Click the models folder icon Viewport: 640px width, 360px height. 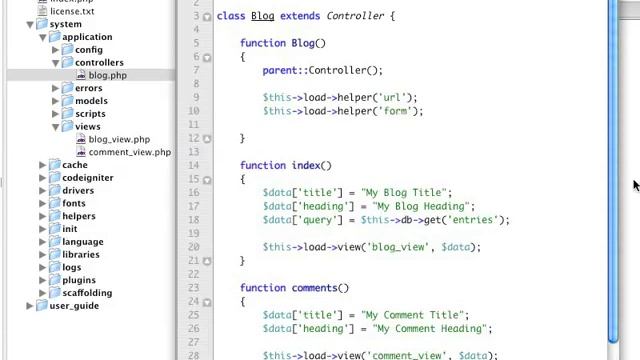(x=67, y=100)
